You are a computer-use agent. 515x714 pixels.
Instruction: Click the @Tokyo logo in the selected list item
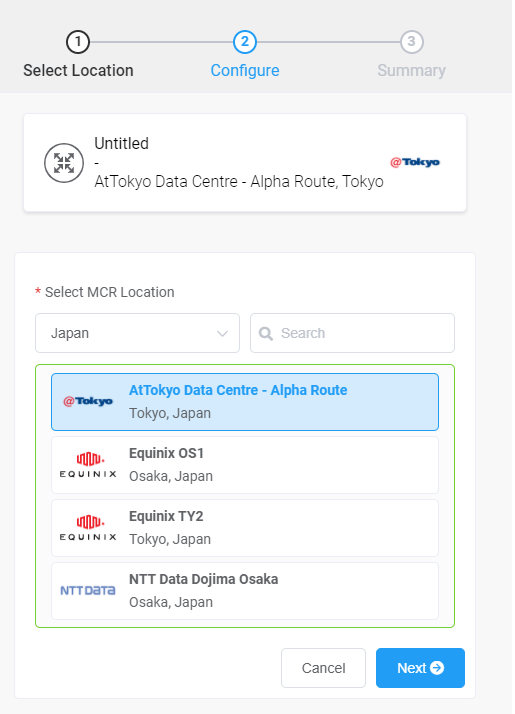point(88,401)
